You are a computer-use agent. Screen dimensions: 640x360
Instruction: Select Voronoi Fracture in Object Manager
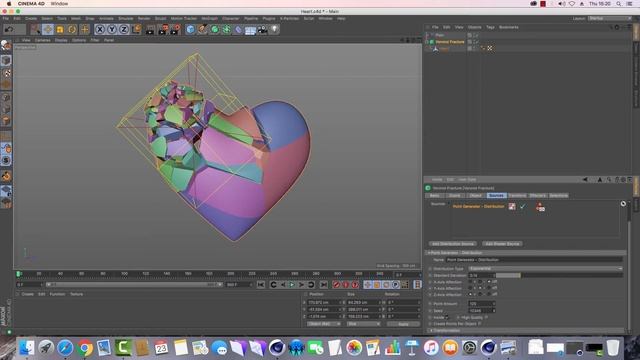tap(450, 42)
